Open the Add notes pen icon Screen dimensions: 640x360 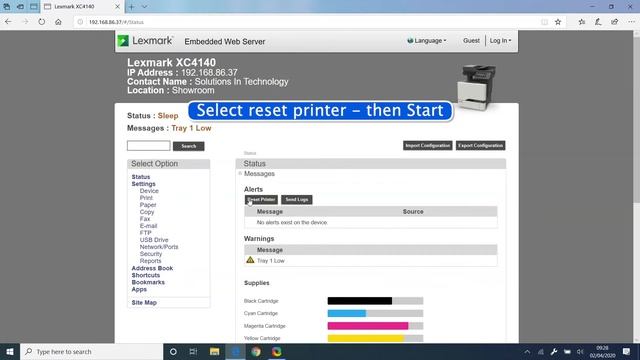click(x=598, y=22)
